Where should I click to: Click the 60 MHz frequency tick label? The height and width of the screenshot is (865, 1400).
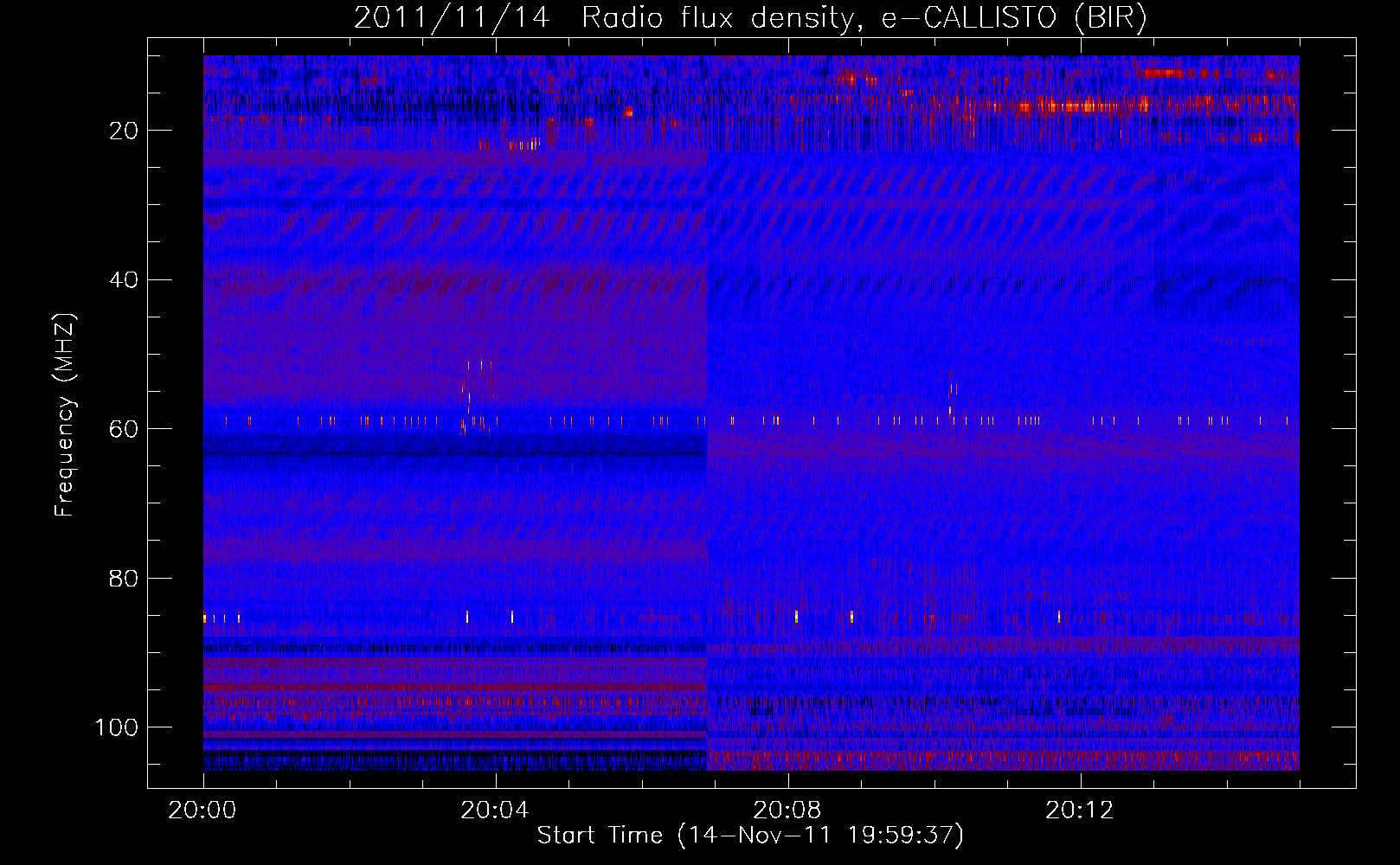[124, 429]
